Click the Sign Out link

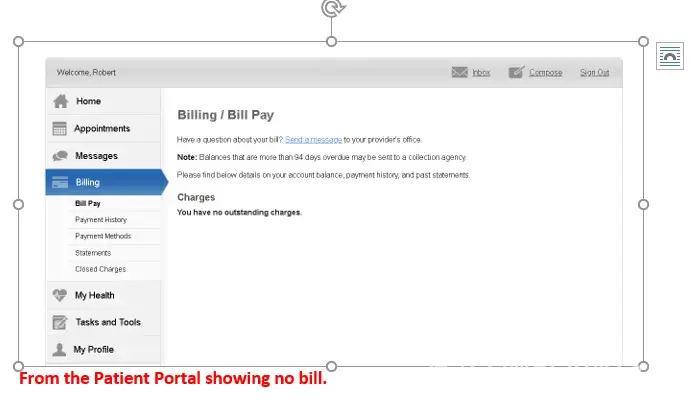[x=594, y=72]
